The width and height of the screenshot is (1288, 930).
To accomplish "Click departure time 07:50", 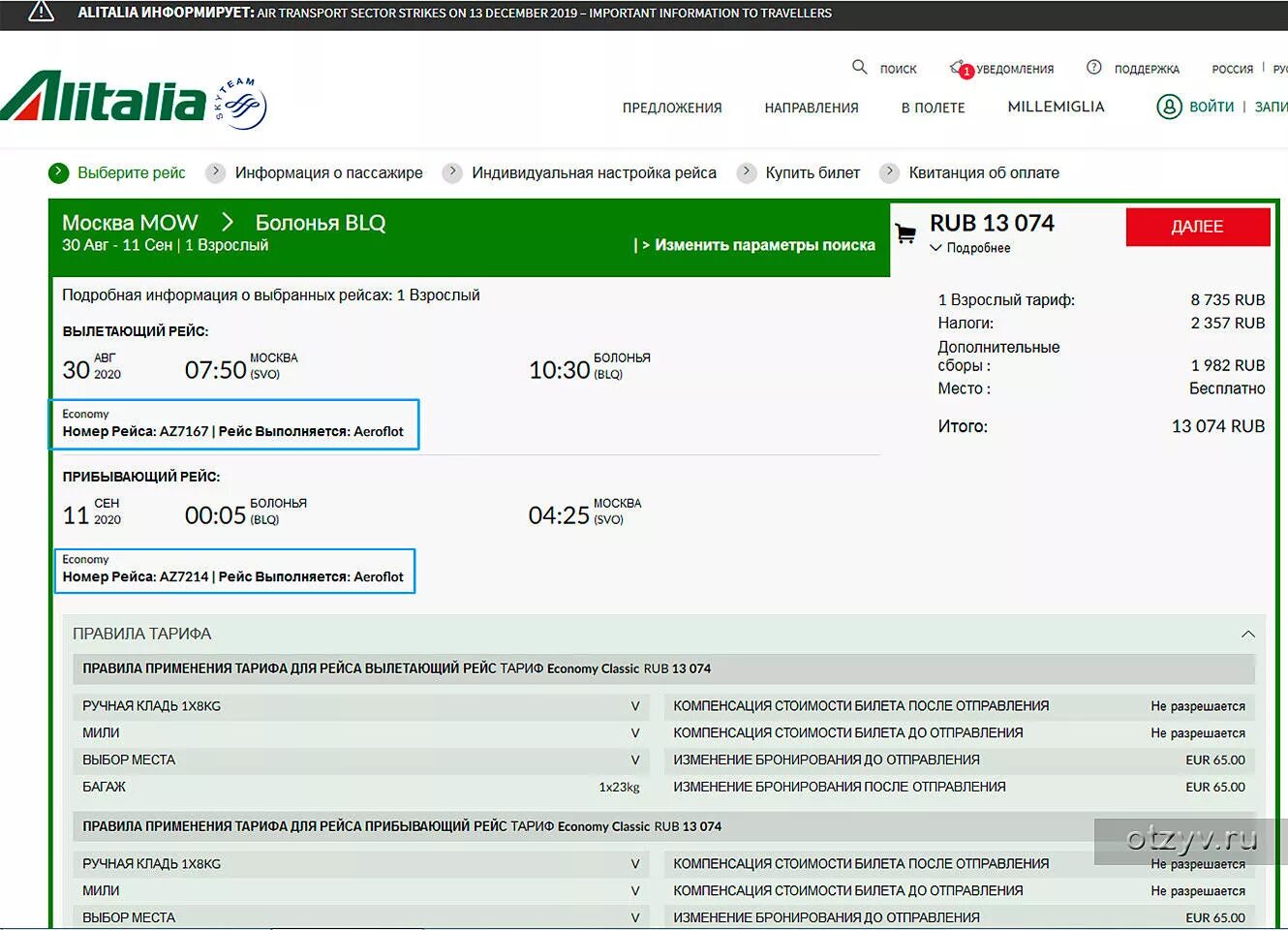I will 215,369.
